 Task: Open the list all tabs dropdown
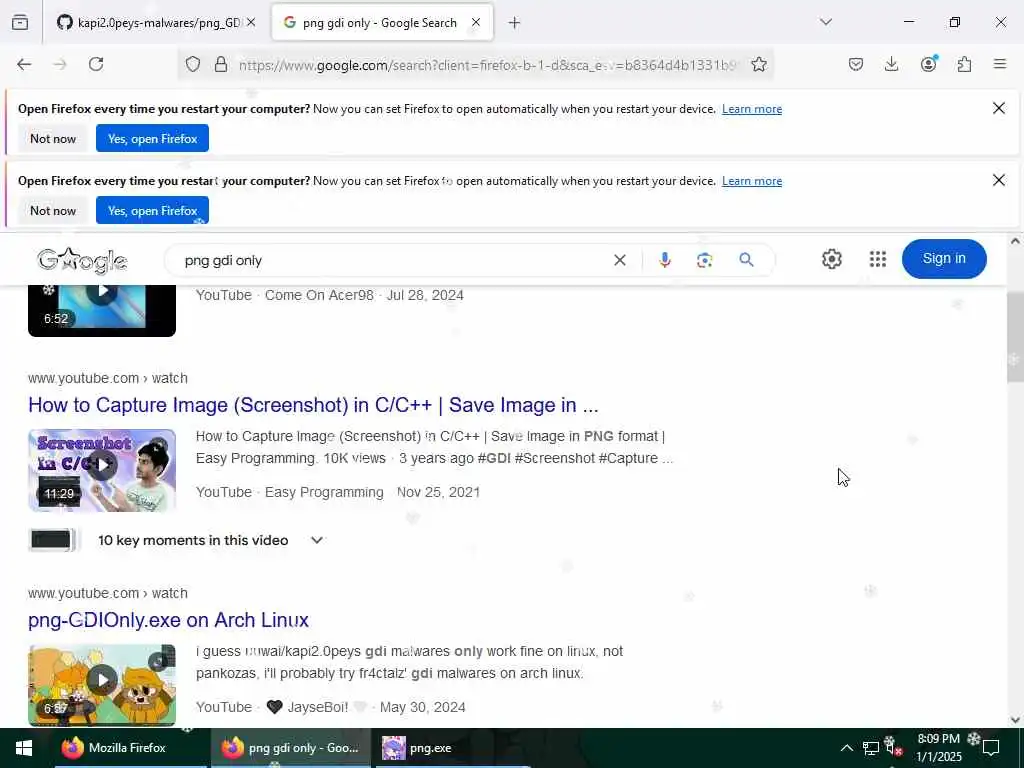click(x=826, y=22)
